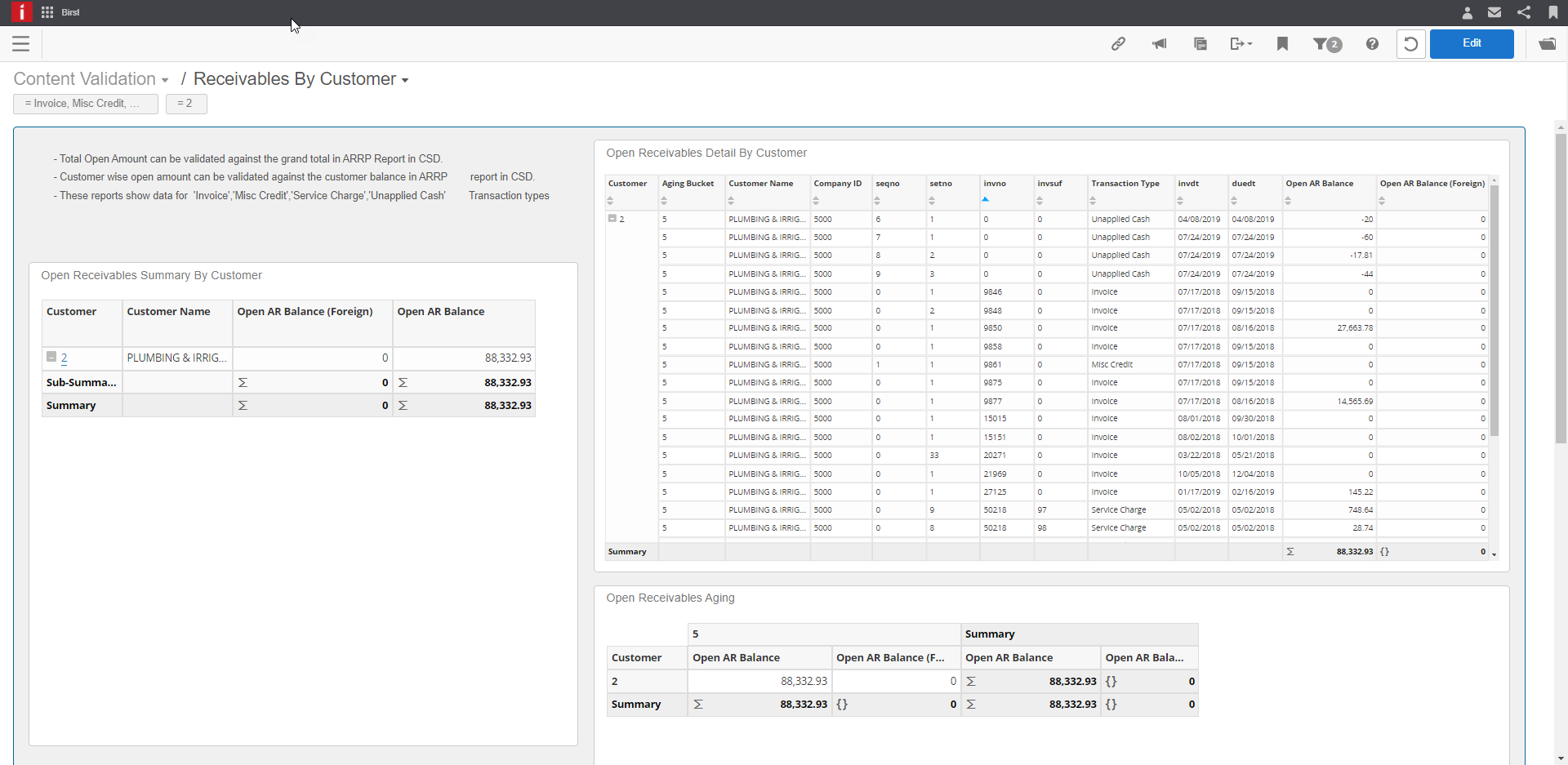Screen dimensions: 1568x765
Task: Share the dashboard via the share icon
Action: (1523, 12)
